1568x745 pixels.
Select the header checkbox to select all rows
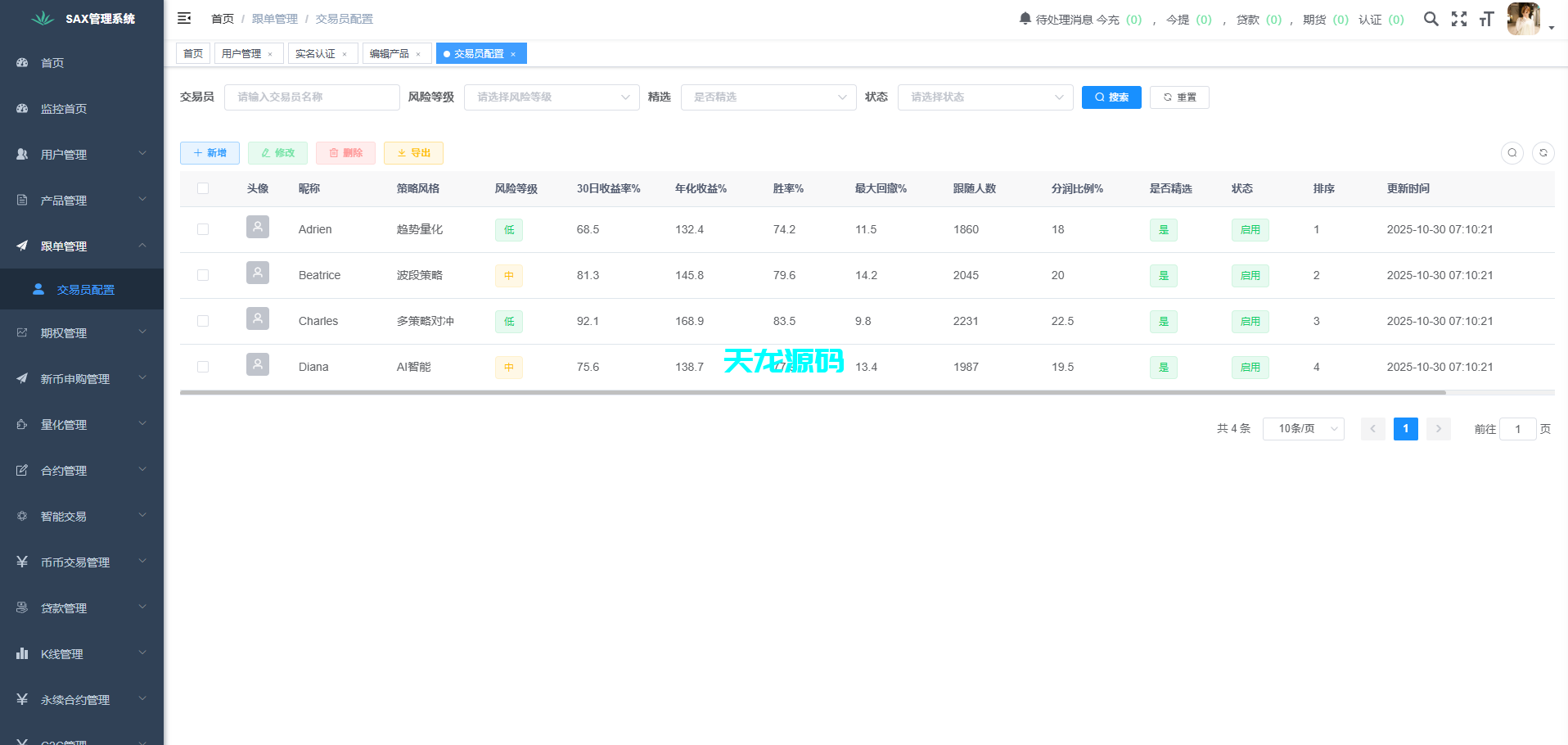click(203, 188)
